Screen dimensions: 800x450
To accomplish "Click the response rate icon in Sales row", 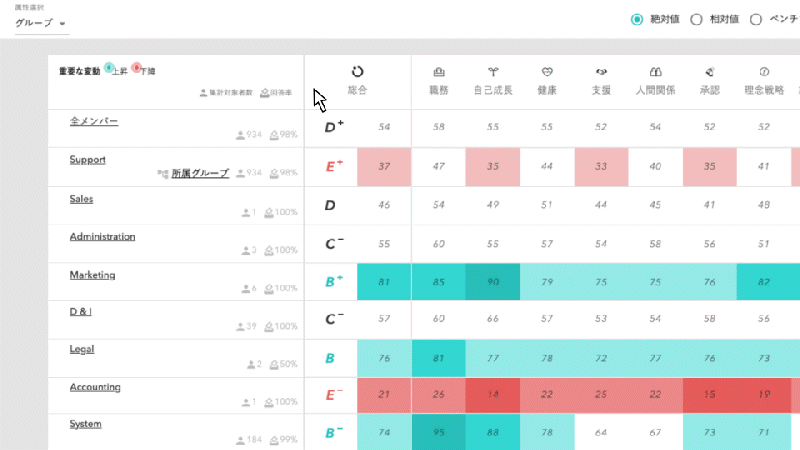I will (x=269, y=213).
